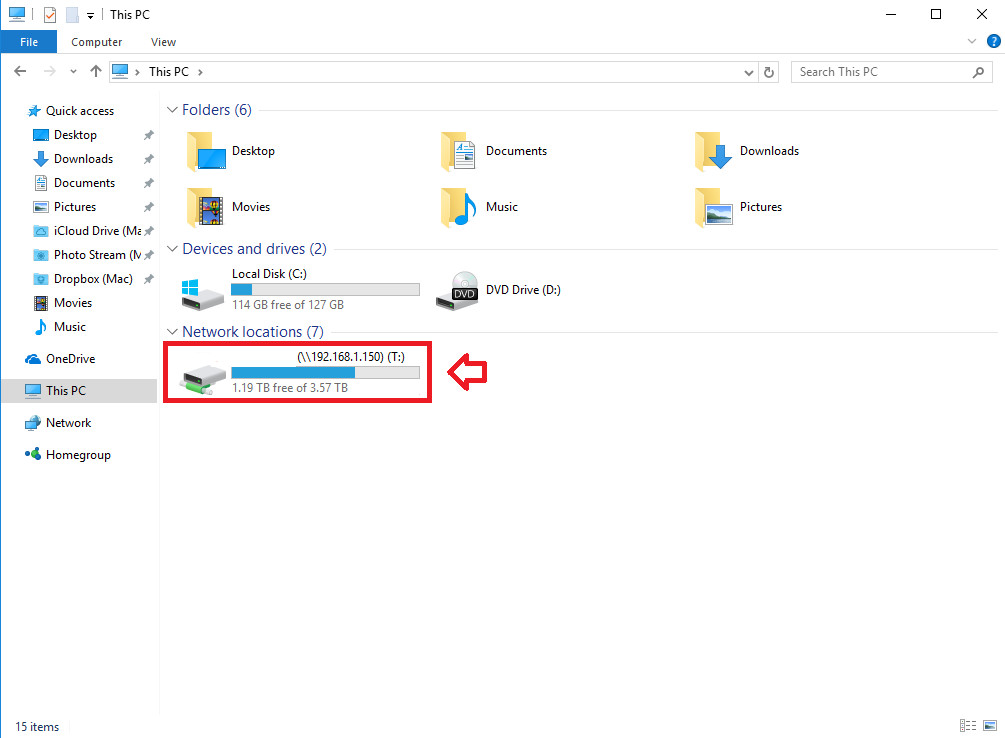The height and width of the screenshot is (738, 1005).
Task: Open the DVD Drive (D:) icon
Action: (x=456, y=290)
